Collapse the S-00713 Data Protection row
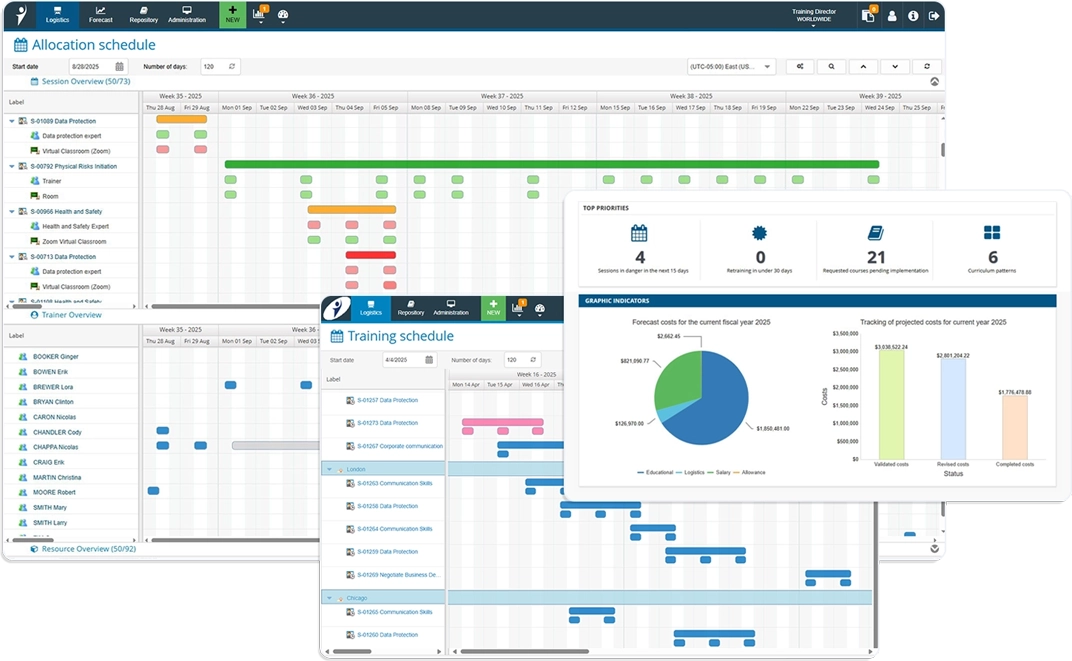 (x=12, y=256)
